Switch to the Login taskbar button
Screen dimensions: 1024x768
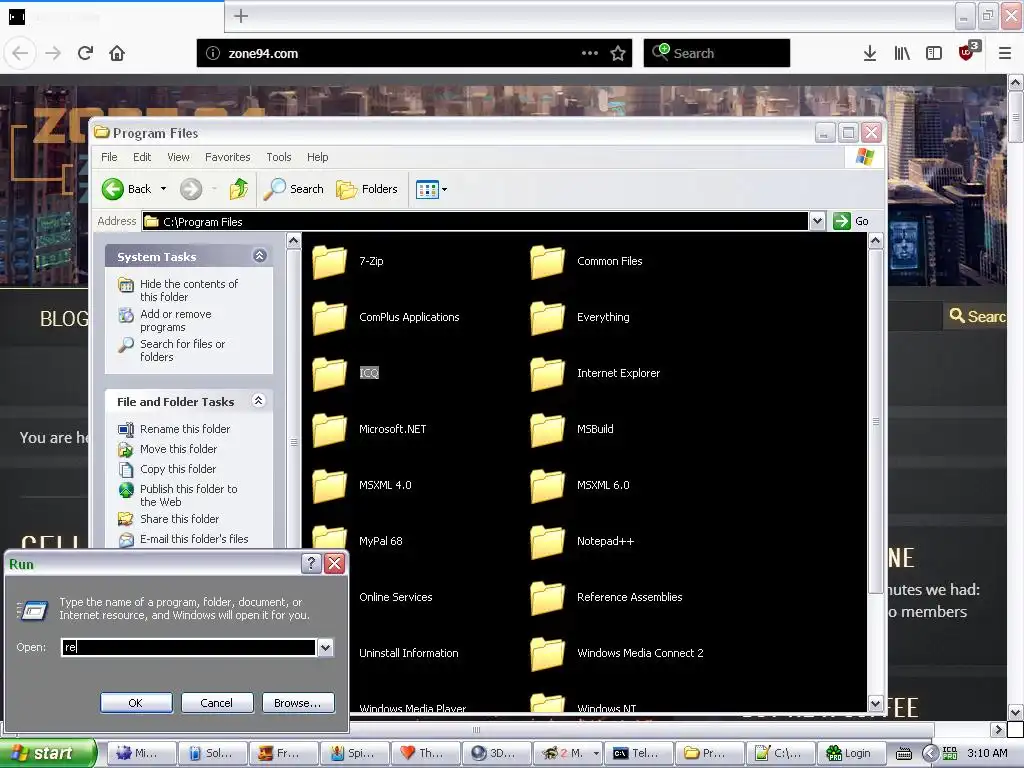tap(850, 753)
